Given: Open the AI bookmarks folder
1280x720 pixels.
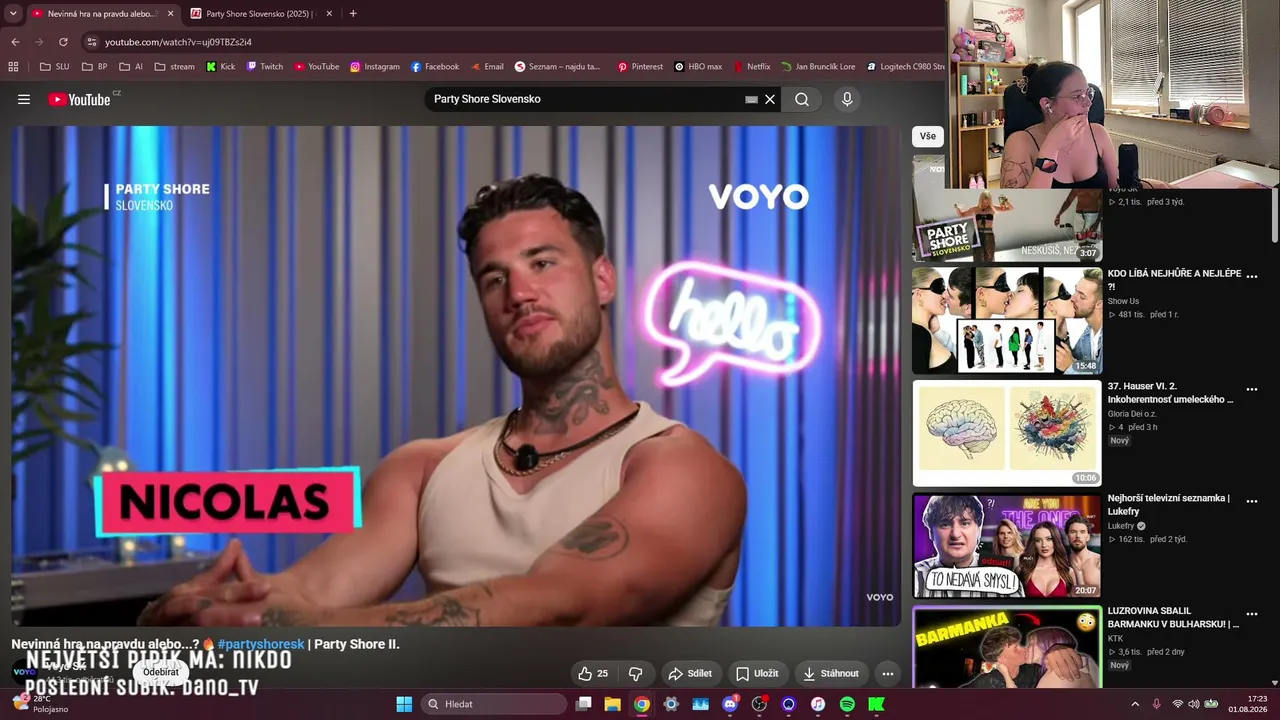Looking at the screenshot, I should point(131,67).
